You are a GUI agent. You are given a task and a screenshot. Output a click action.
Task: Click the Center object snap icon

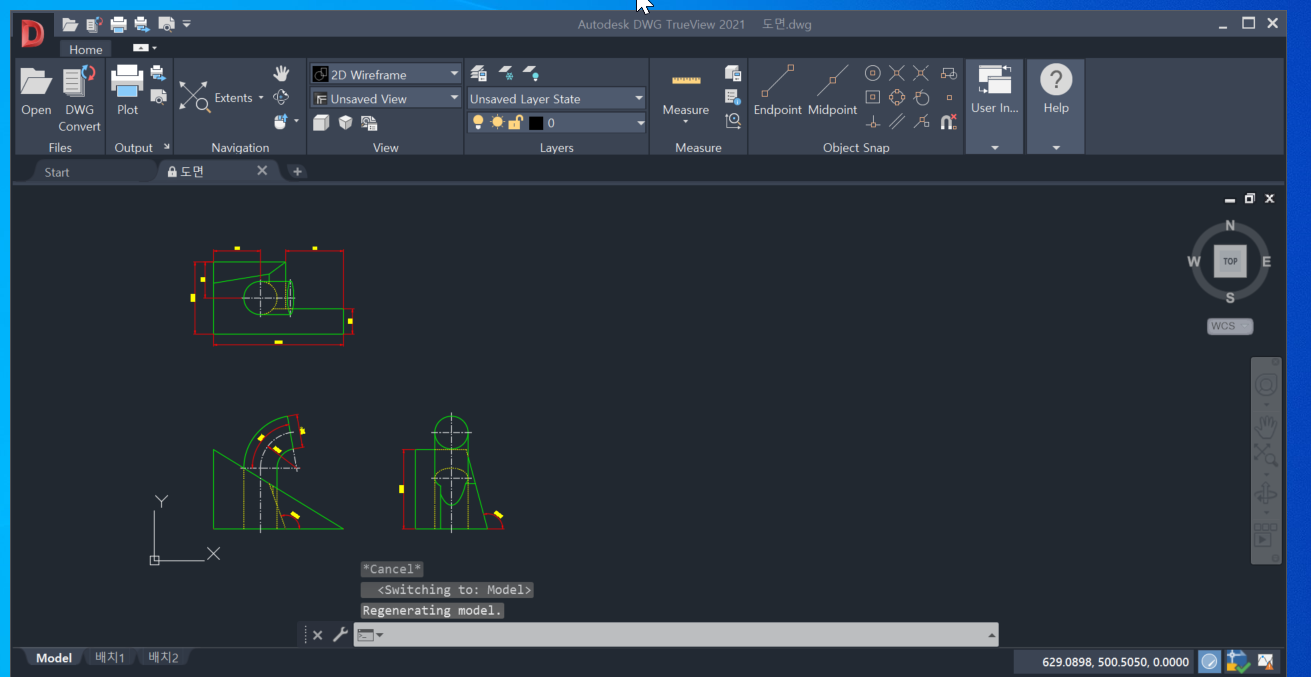873,73
